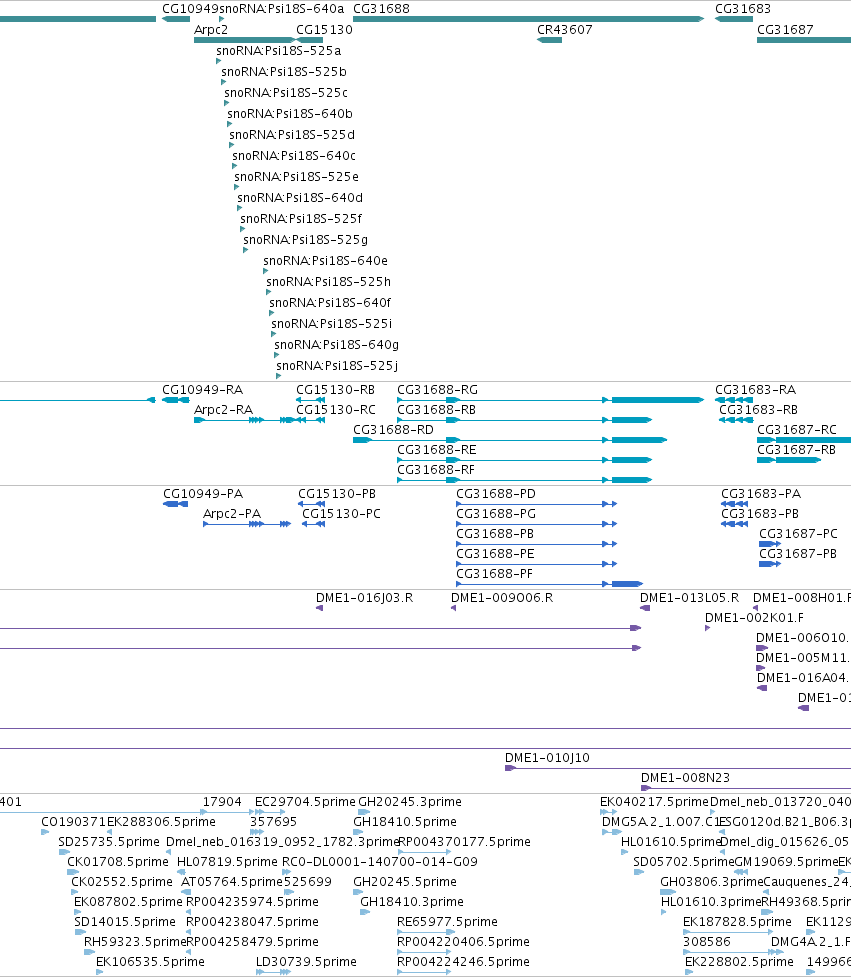851x977 pixels.
Task: Click the Arpc2 gene label
Action: [211, 30]
